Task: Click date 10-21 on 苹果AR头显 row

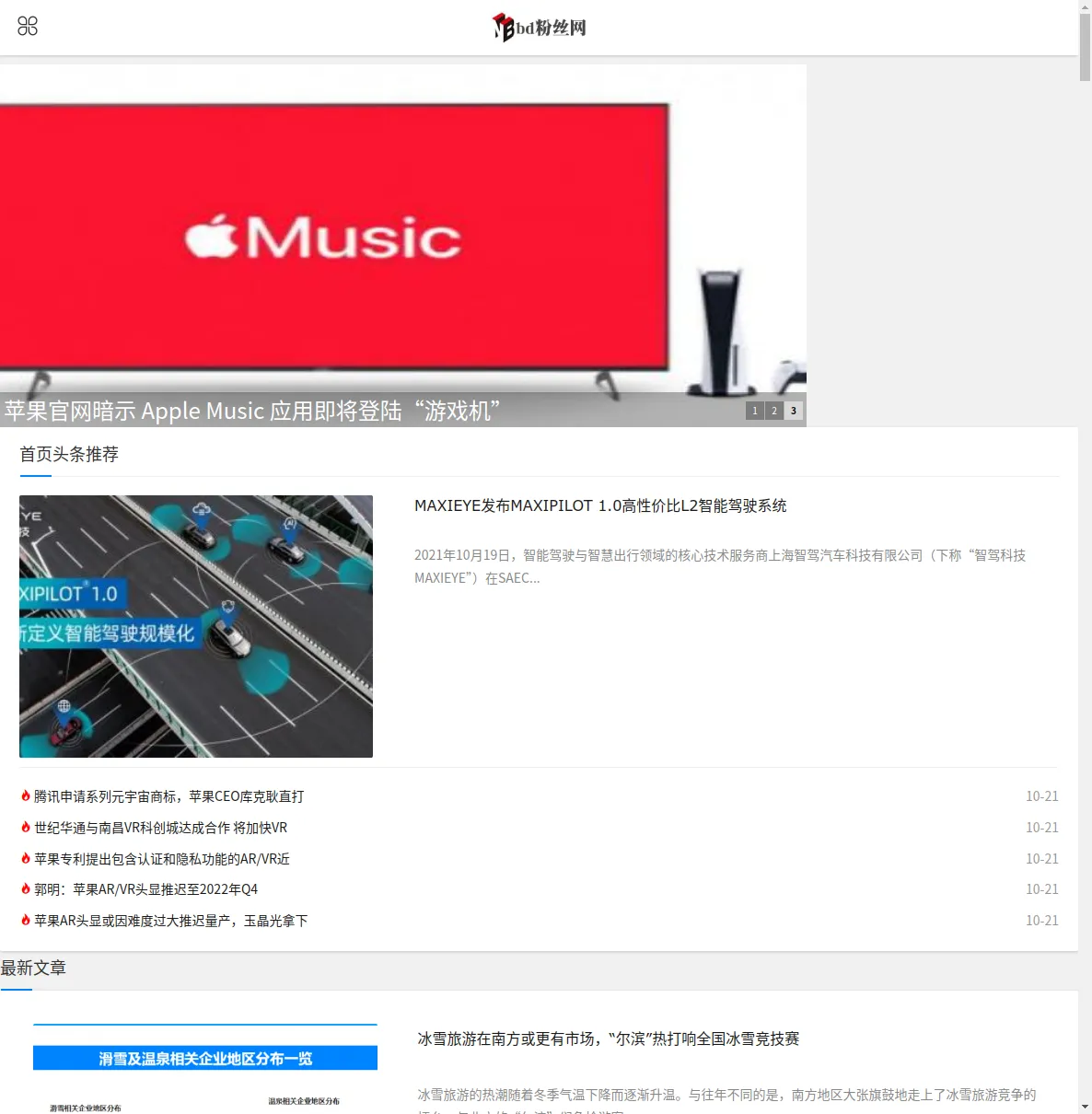Action: click(1042, 921)
